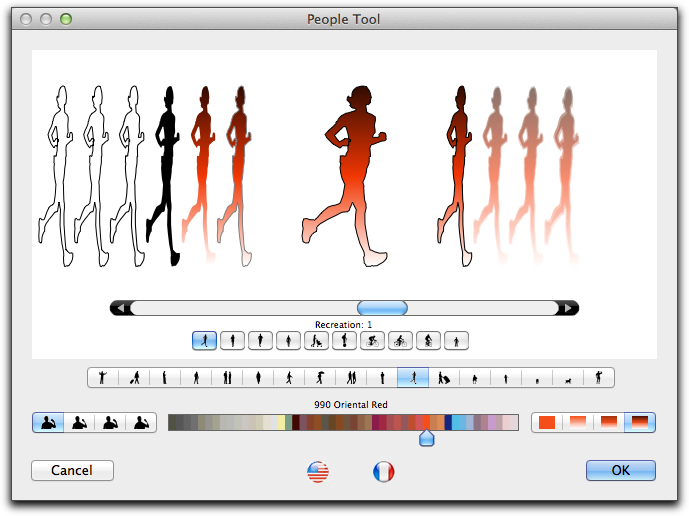Open the person with umbrella category
This screenshot has width=689, height=516.
320,378
